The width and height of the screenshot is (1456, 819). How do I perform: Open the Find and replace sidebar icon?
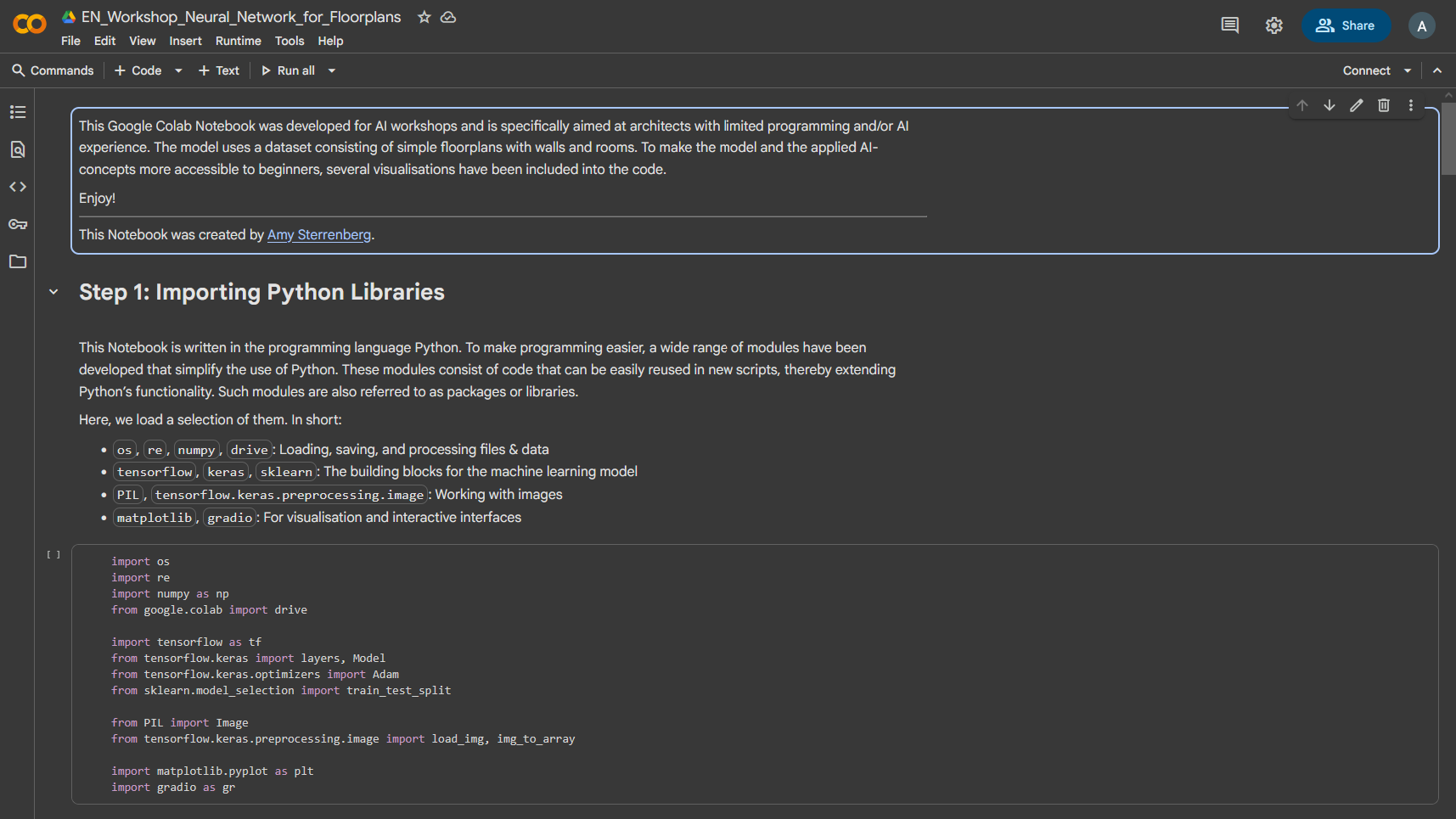point(18,149)
